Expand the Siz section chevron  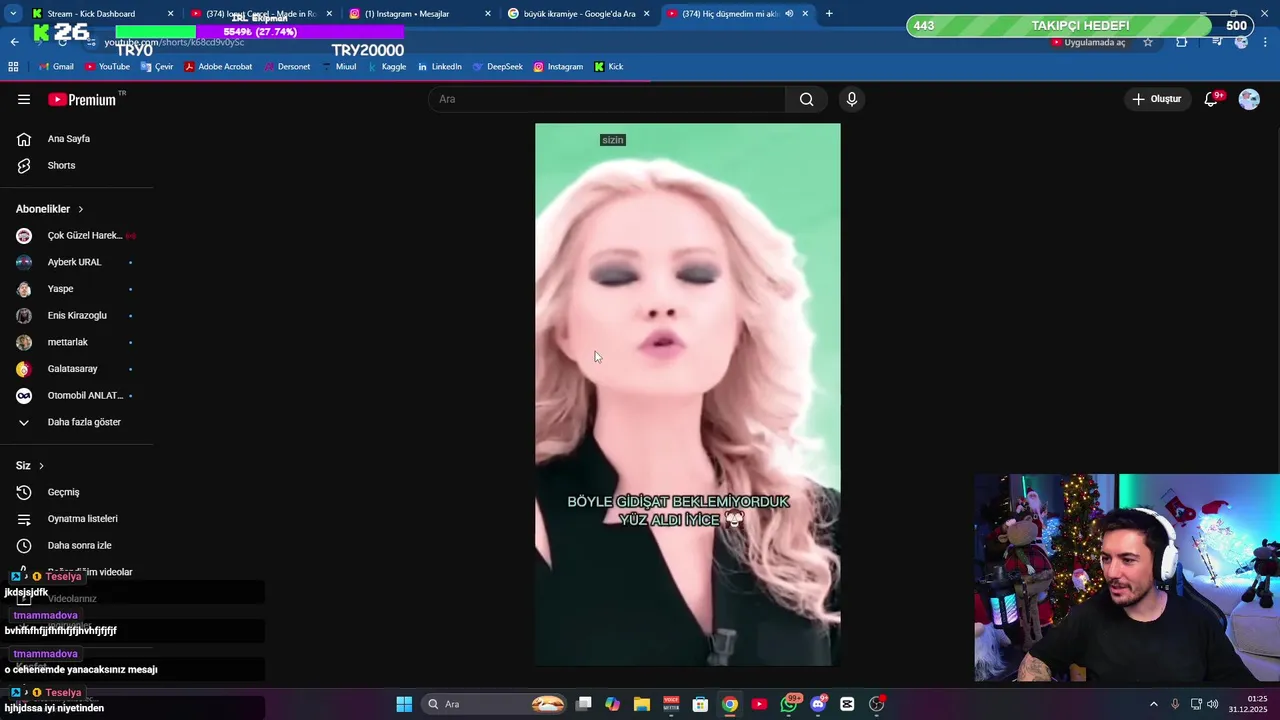coord(41,466)
